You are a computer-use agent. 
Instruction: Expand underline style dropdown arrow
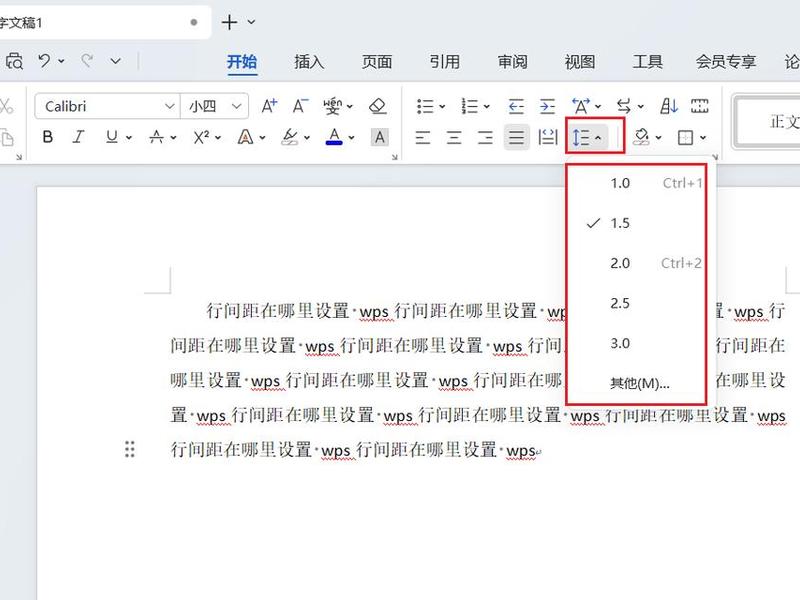[x=129, y=137]
